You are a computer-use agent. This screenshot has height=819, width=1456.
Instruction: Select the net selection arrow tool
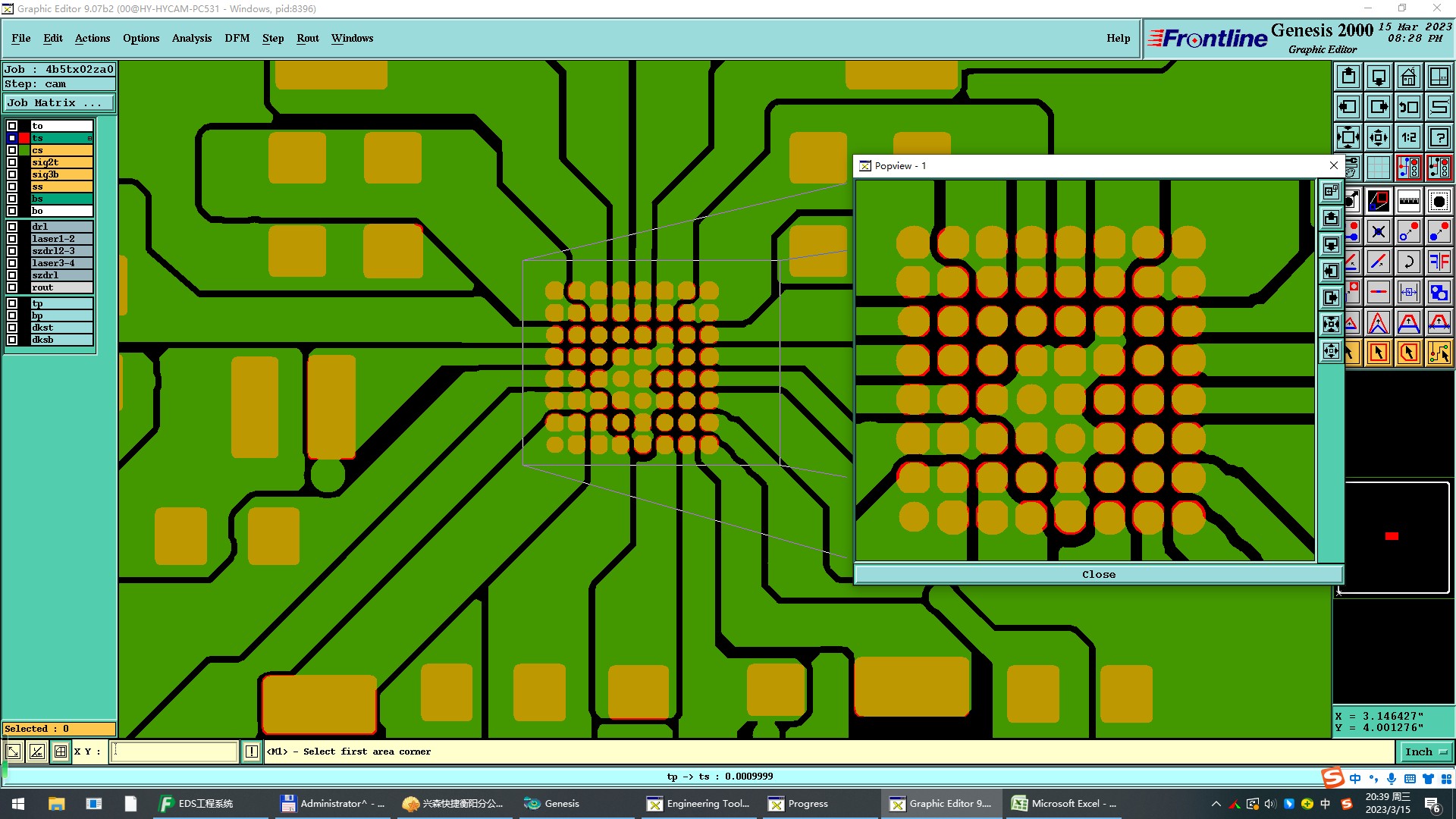click(x=1439, y=353)
